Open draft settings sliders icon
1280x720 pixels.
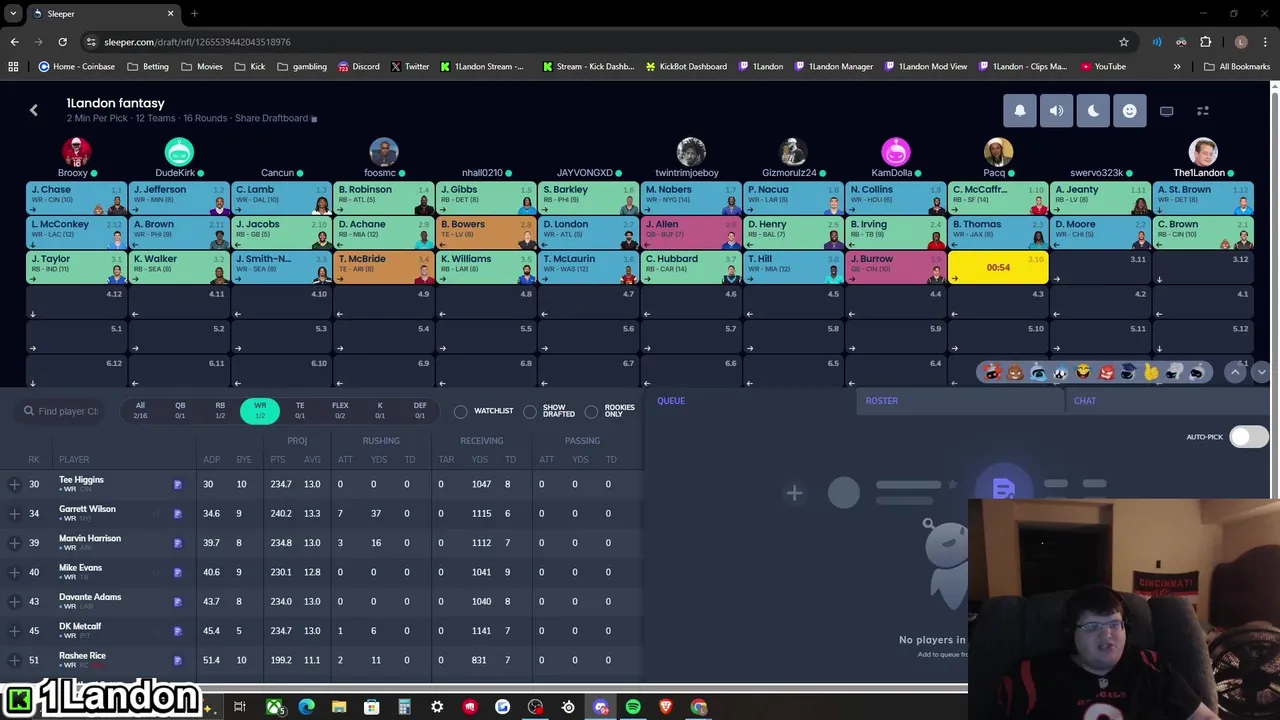[1203, 111]
